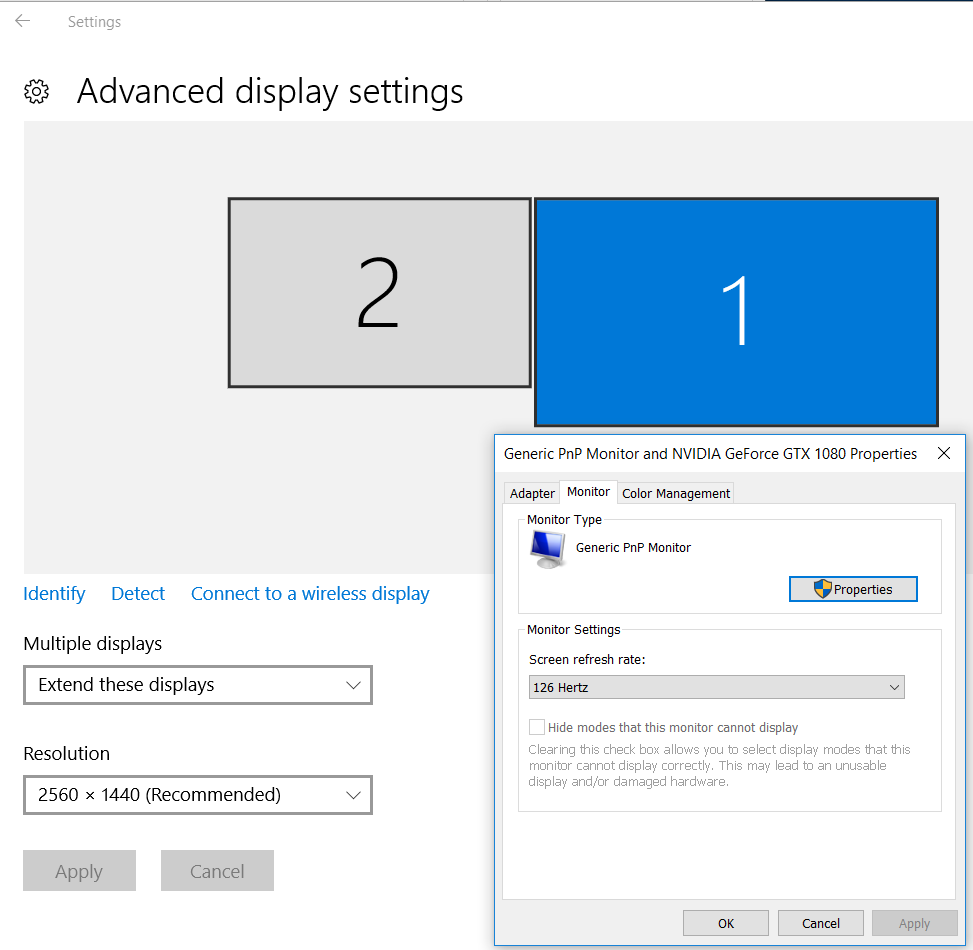
Task: Switch to the Adapter tab
Action: (532, 493)
